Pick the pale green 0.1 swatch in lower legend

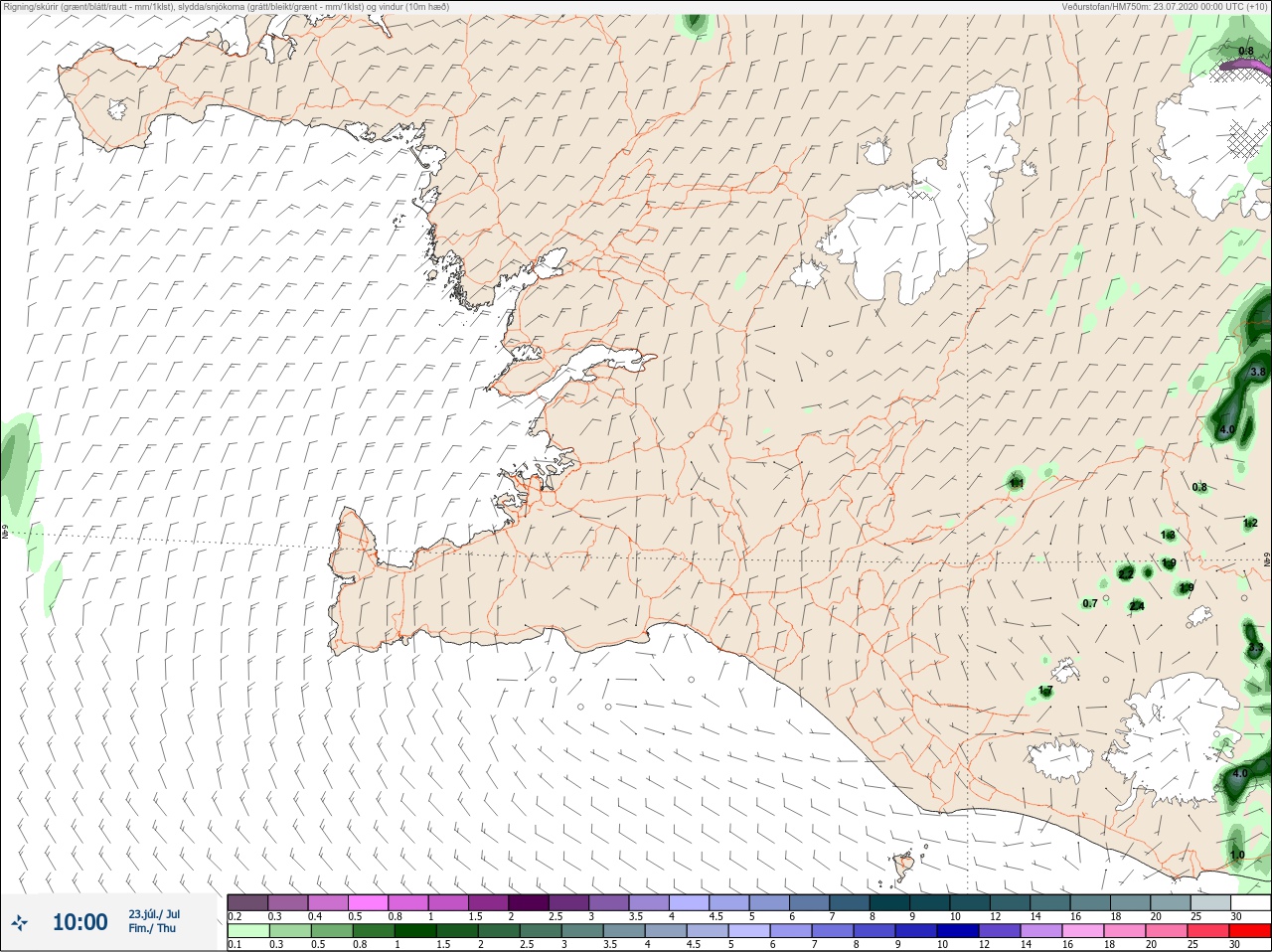(247, 932)
